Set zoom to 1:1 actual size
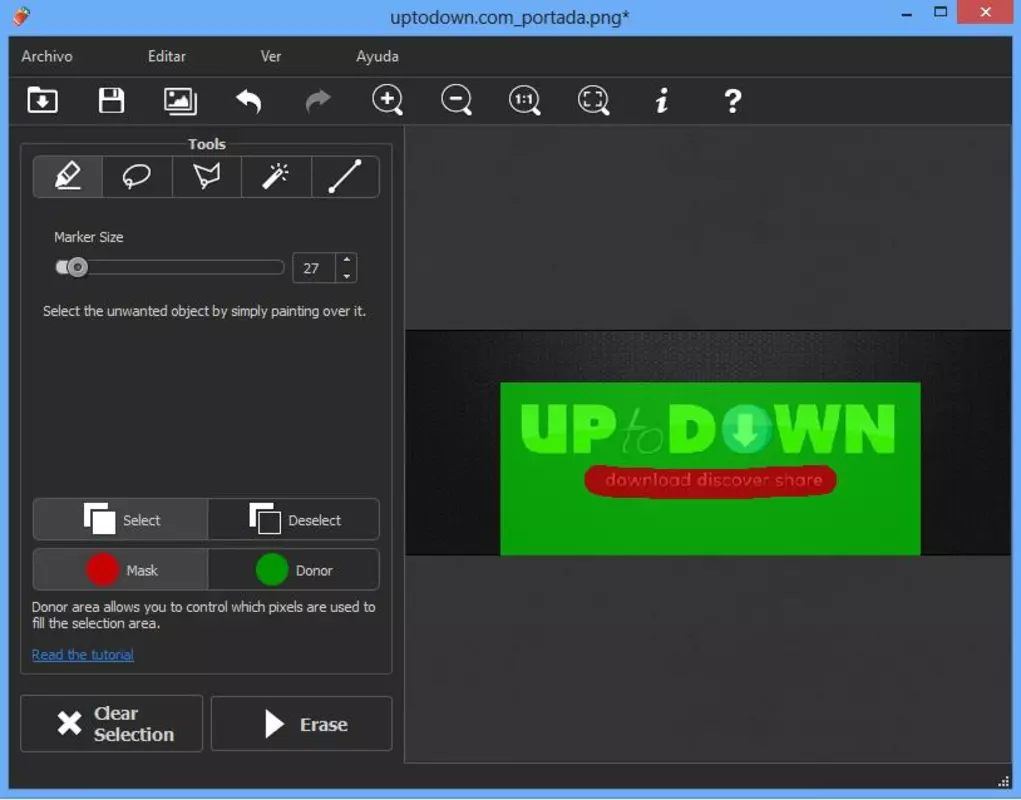The width and height of the screenshot is (1021, 800). coord(525,101)
